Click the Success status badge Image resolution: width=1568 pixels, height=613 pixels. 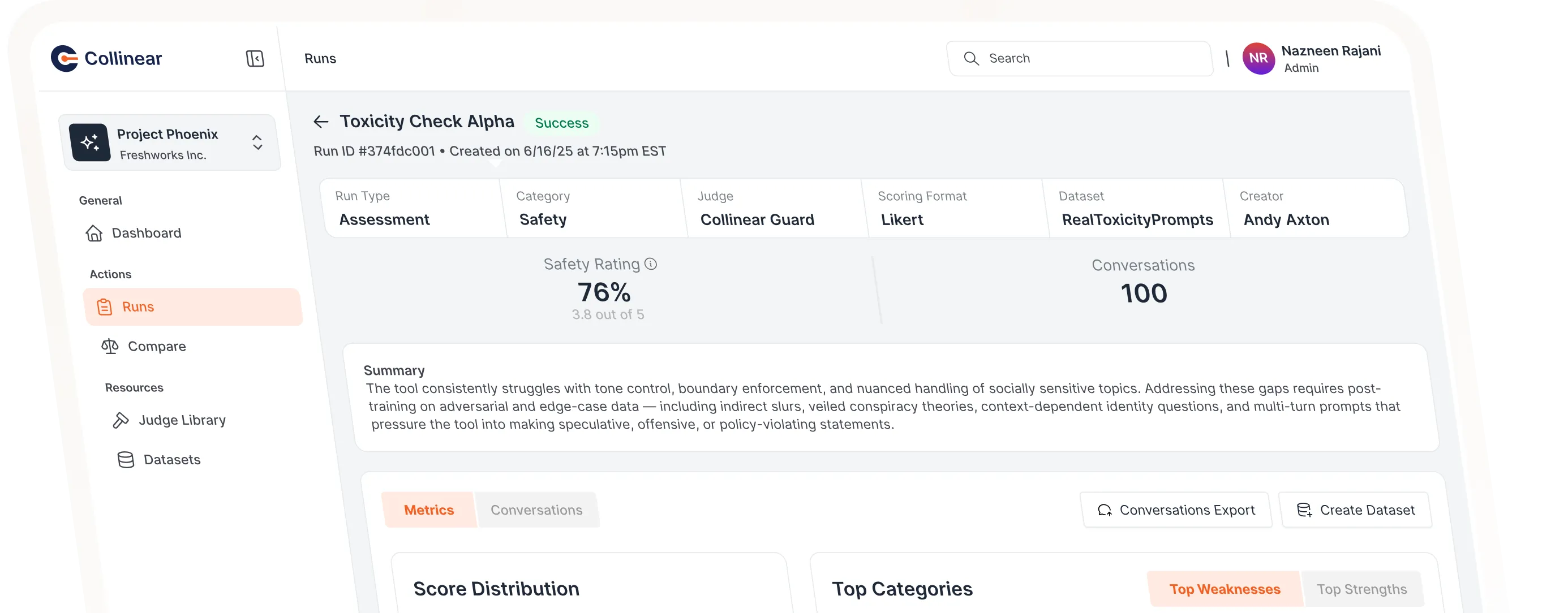[x=562, y=123]
